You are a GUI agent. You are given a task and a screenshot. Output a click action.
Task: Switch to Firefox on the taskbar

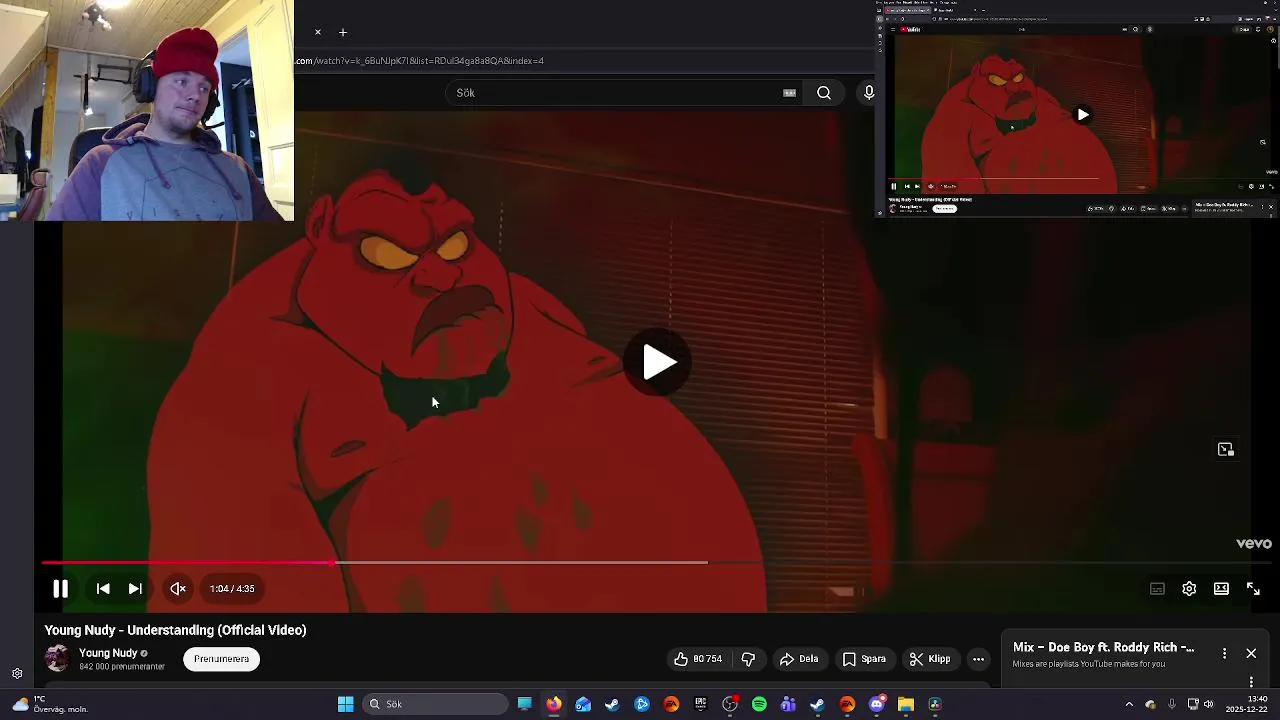(553, 704)
